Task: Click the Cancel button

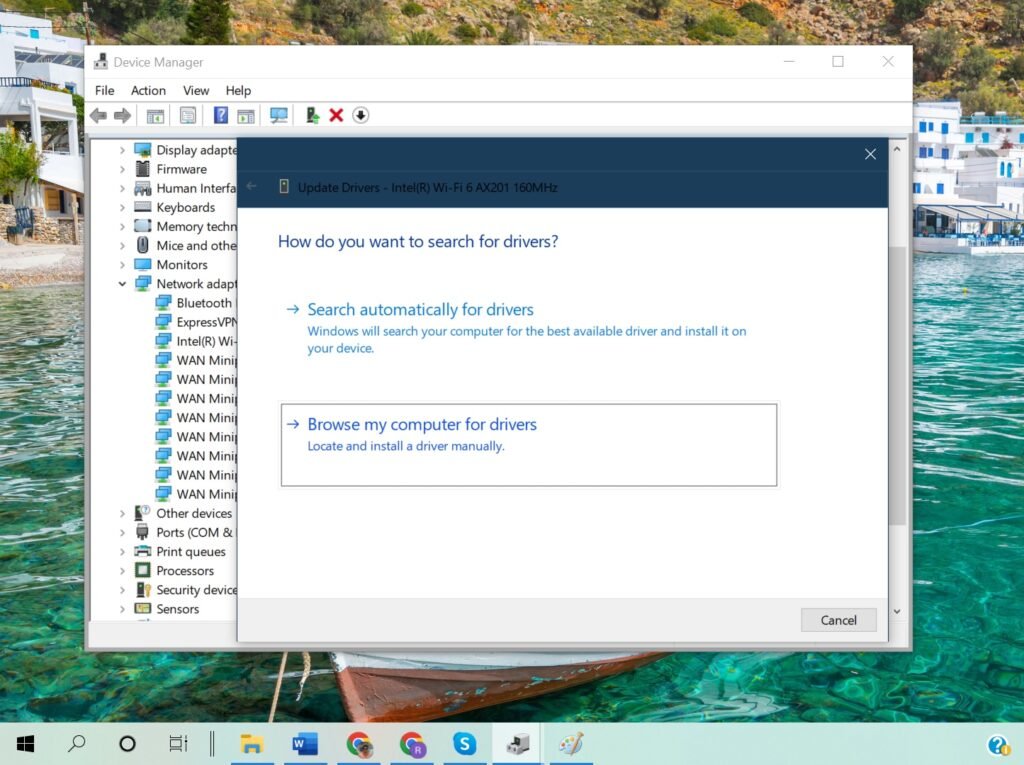Action: (839, 620)
